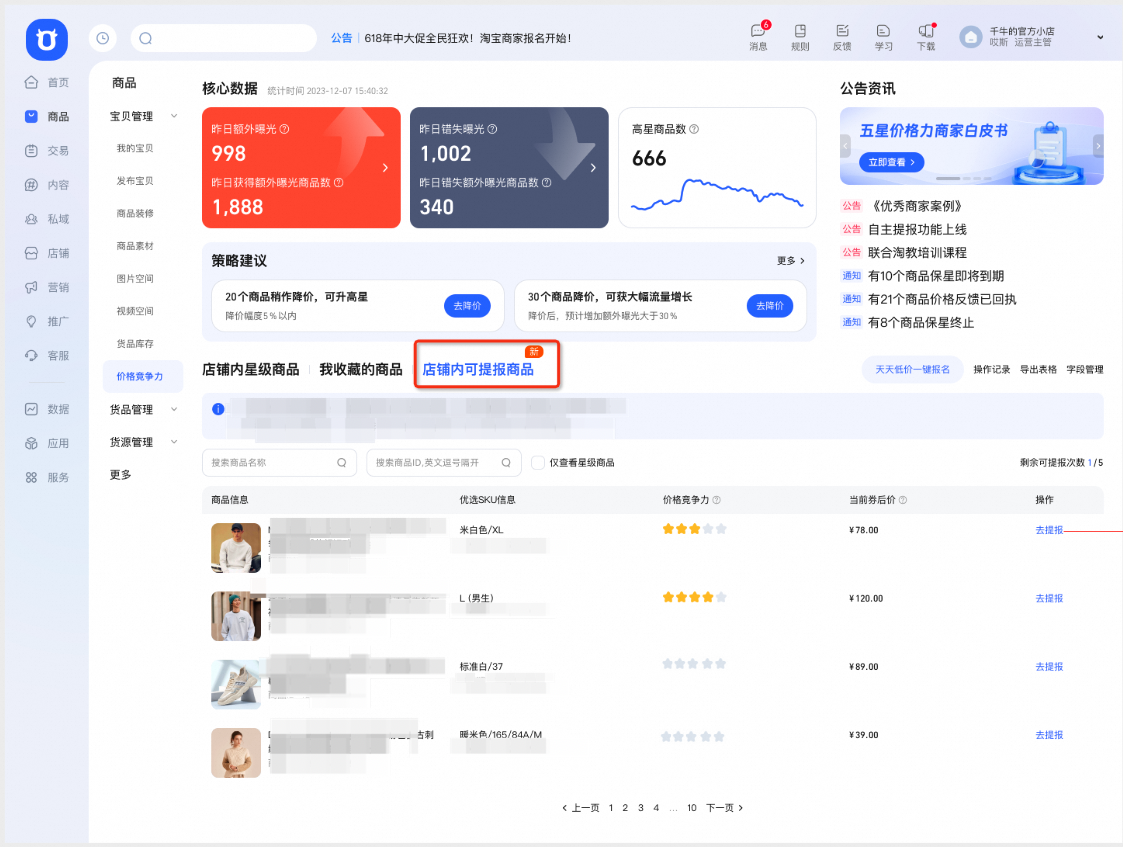Click 下一页 pagination control
Screen dimensions: 1123x847
click(724, 808)
